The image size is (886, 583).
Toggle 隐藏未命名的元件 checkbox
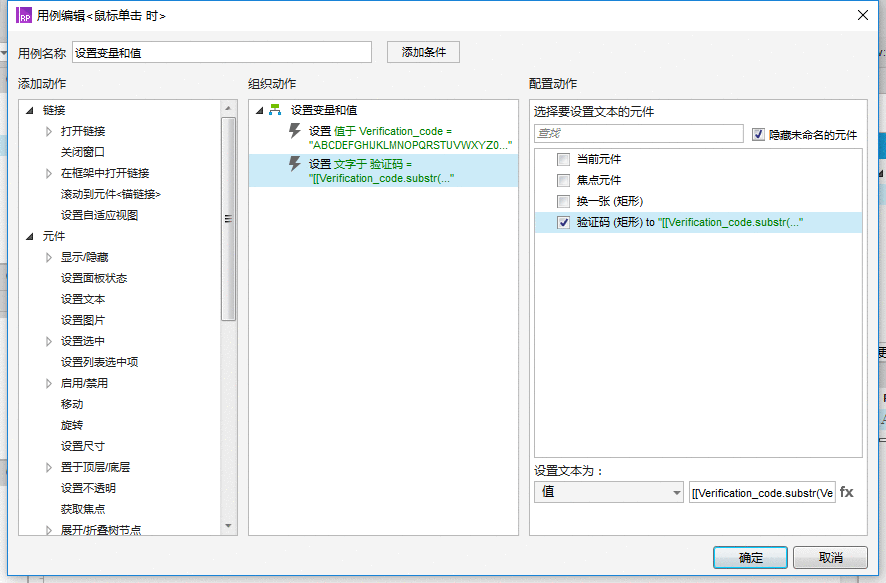point(758,134)
